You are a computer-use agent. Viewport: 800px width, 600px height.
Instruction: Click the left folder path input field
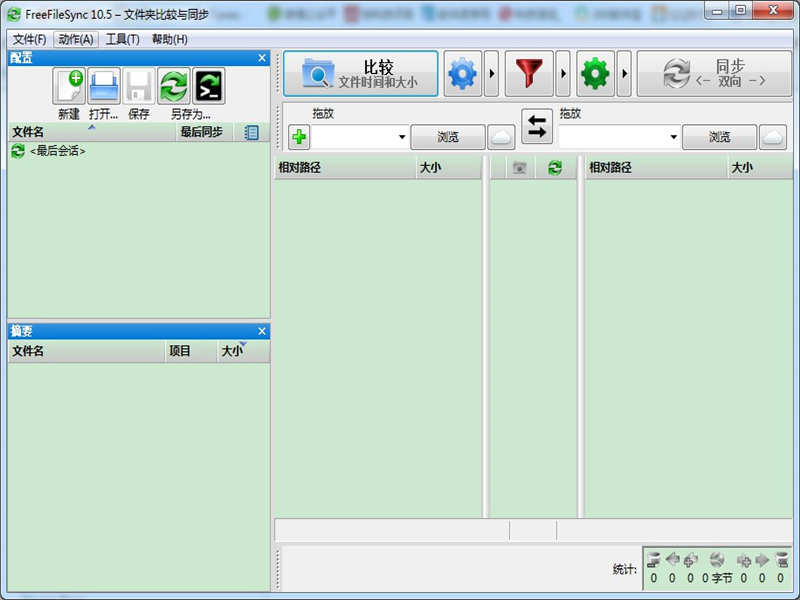pos(354,137)
